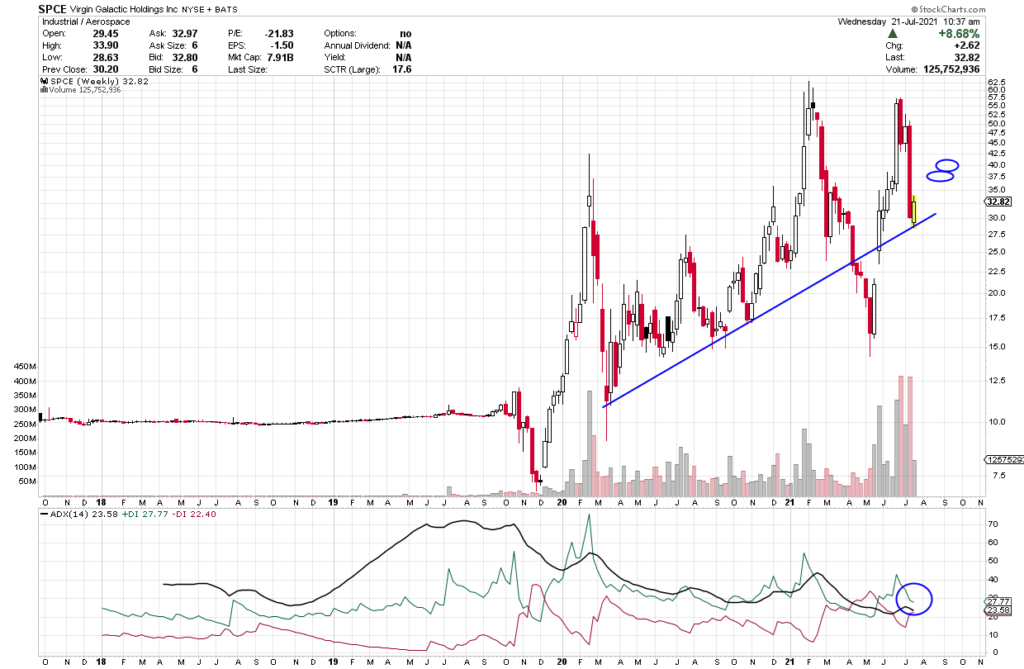Click the 7.5 price axis label
This screenshot has height=669, width=1024.
click(x=999, y=476)
